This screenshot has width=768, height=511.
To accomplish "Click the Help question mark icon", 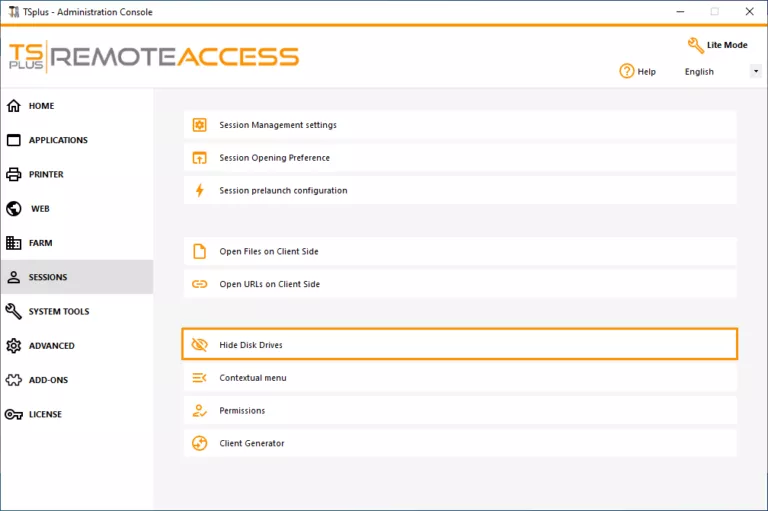I will pyautogui.click(x=627, y=71).
